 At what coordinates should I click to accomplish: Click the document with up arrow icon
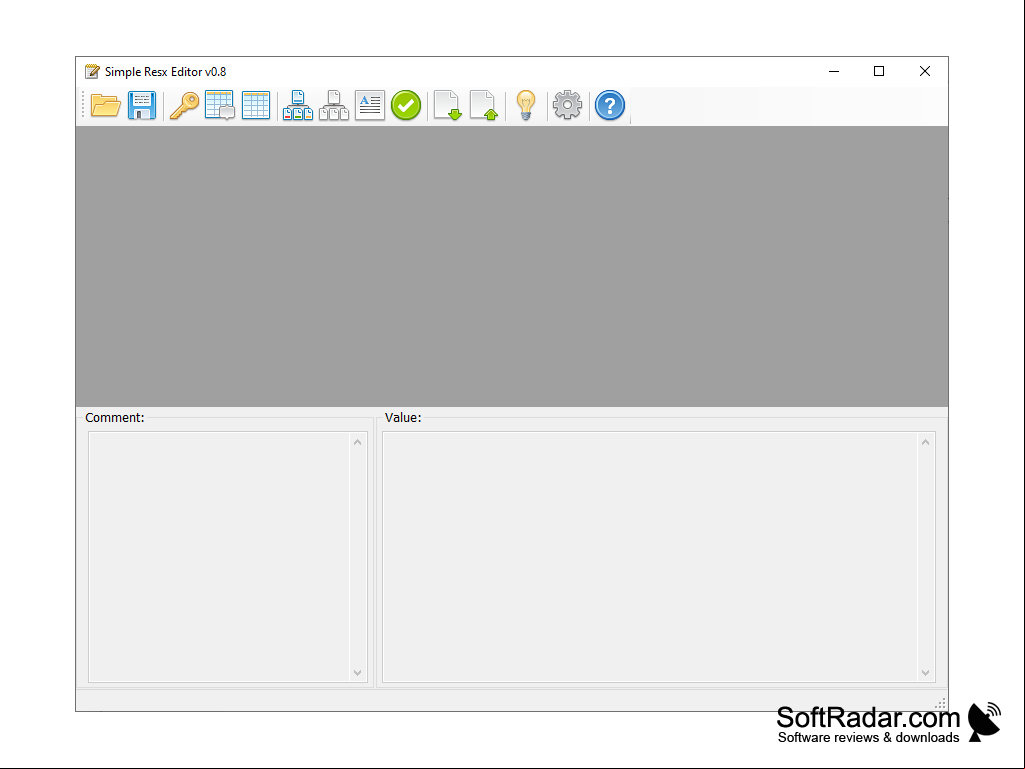click(484, 105)
